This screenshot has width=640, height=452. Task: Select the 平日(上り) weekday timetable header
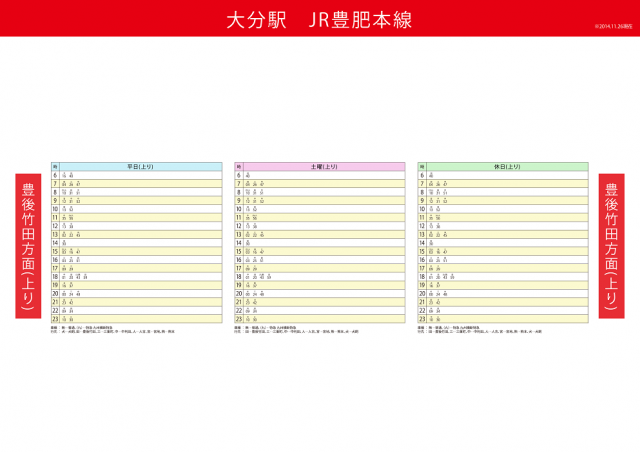[141, 167]
